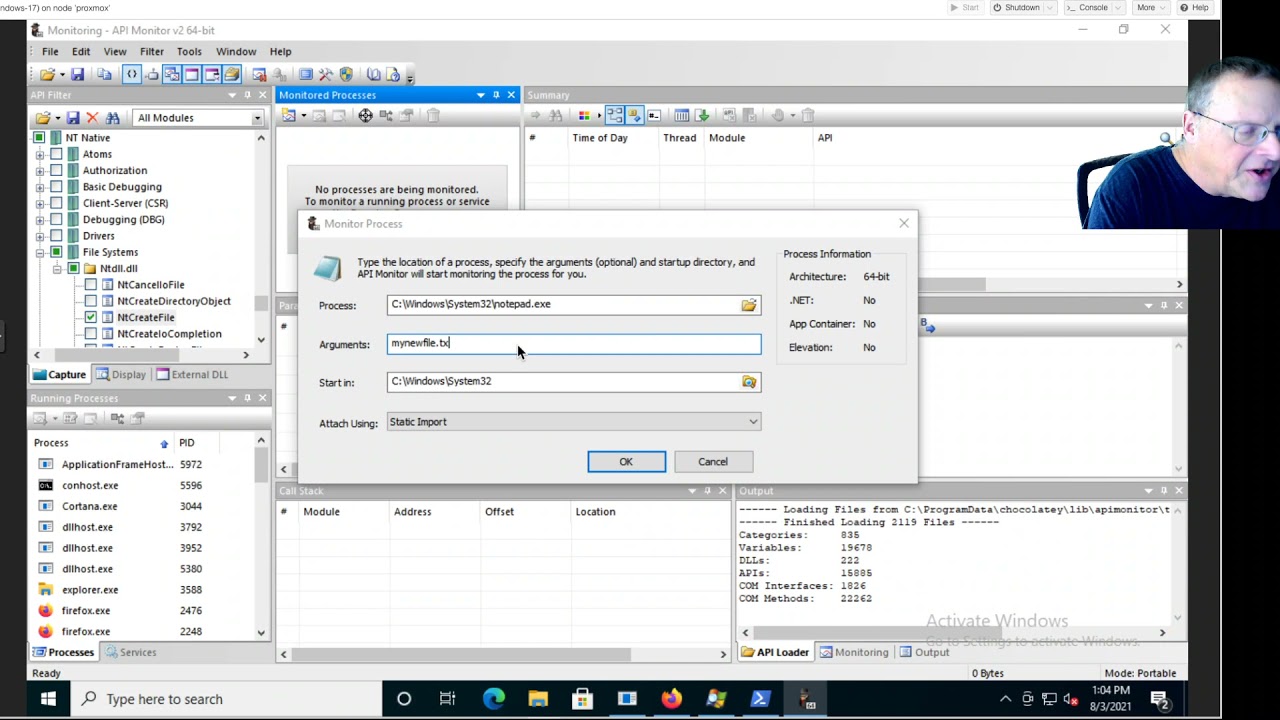The width and height of the screenshot is (1280, 720).
Task: Open File Explorer from the taskbar
Action: (x=538, y=699)
